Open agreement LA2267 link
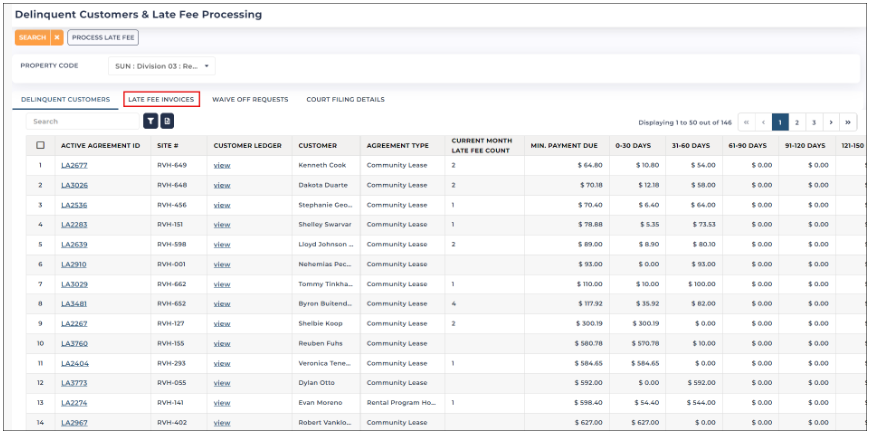Screen dimensions: 870x435 (x=74, y=323)
